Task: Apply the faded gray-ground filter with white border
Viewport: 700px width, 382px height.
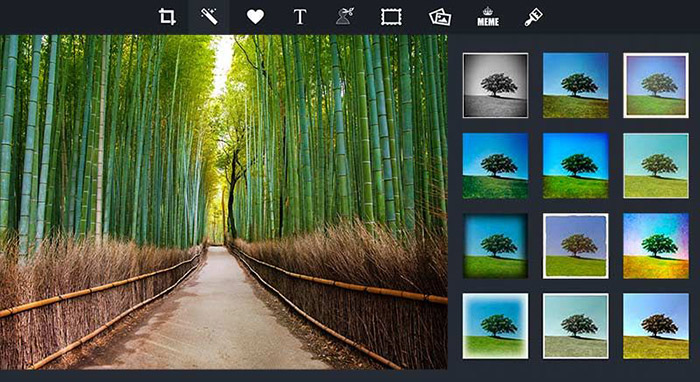Action: click(575, 326)
